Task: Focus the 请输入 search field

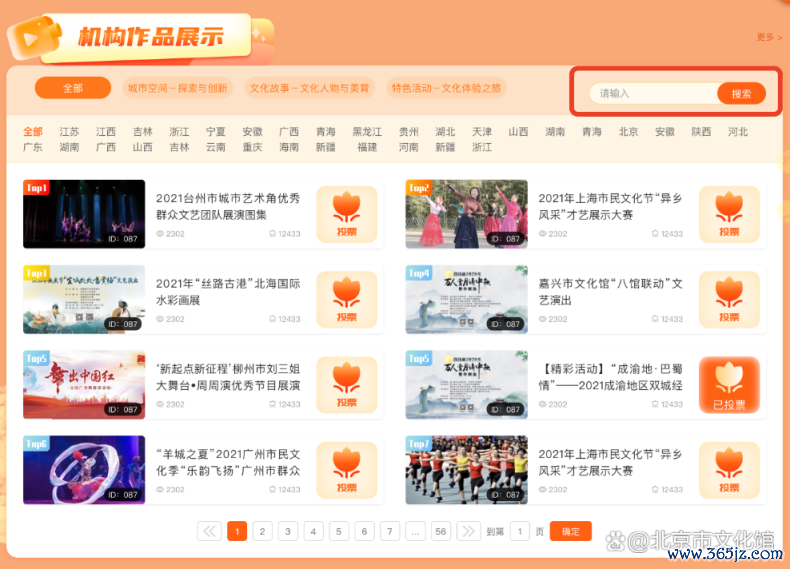Action: click(653, 94)
